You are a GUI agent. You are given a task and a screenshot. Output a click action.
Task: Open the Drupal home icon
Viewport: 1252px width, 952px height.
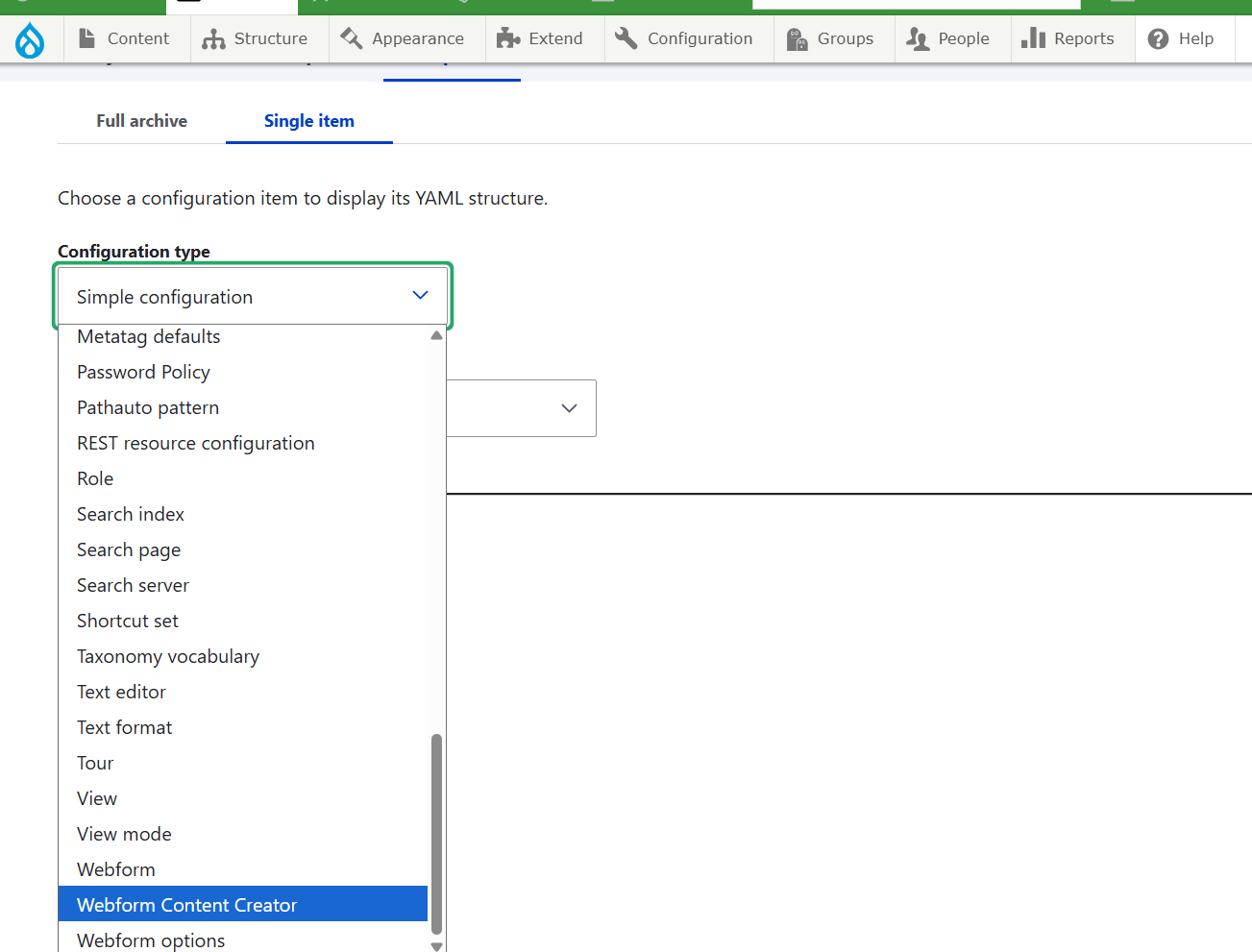29,38
